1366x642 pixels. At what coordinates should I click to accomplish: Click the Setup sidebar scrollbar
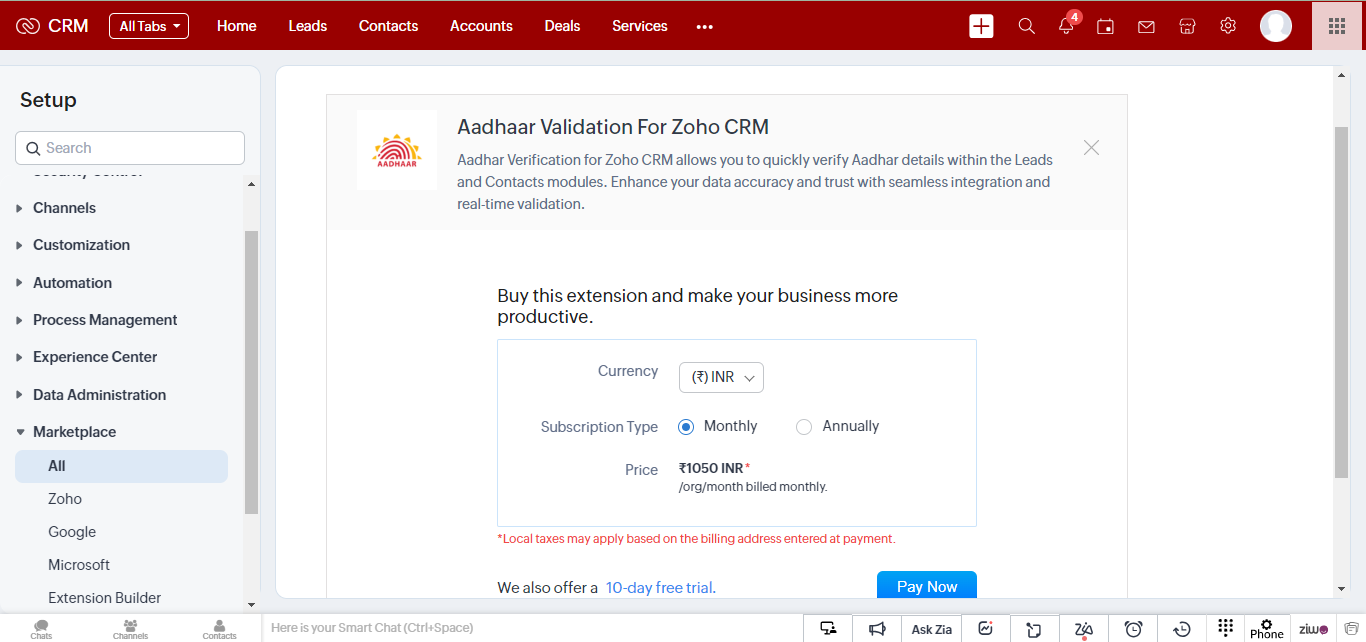(251, 372)
